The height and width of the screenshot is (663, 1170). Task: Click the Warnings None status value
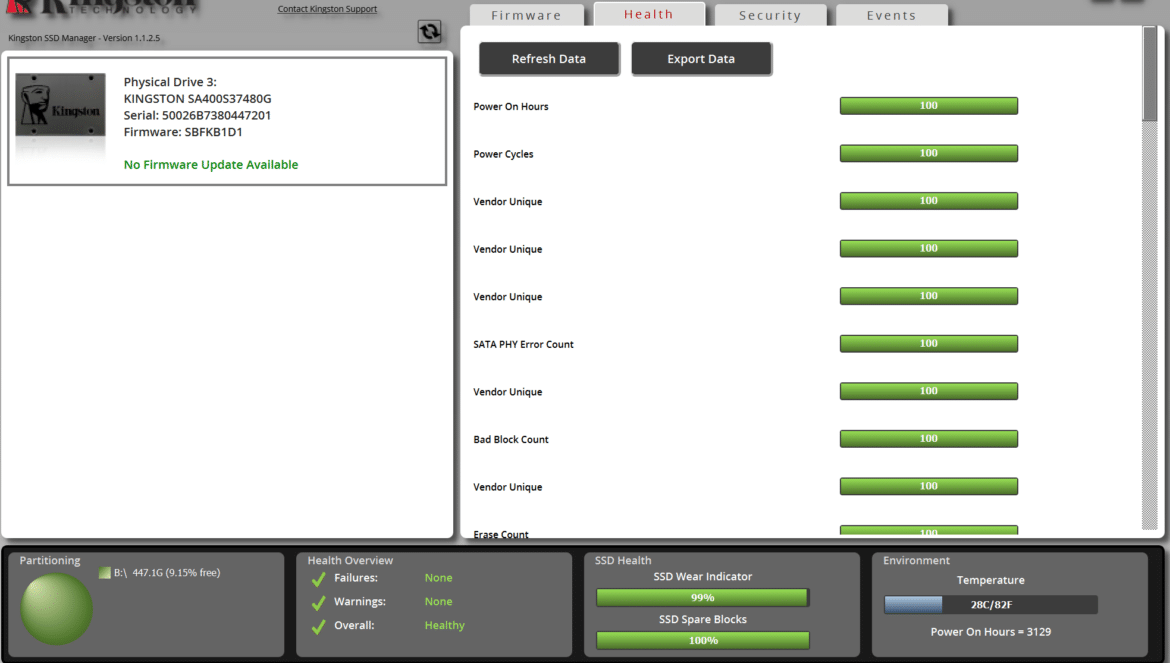click(x=439, y=602)
